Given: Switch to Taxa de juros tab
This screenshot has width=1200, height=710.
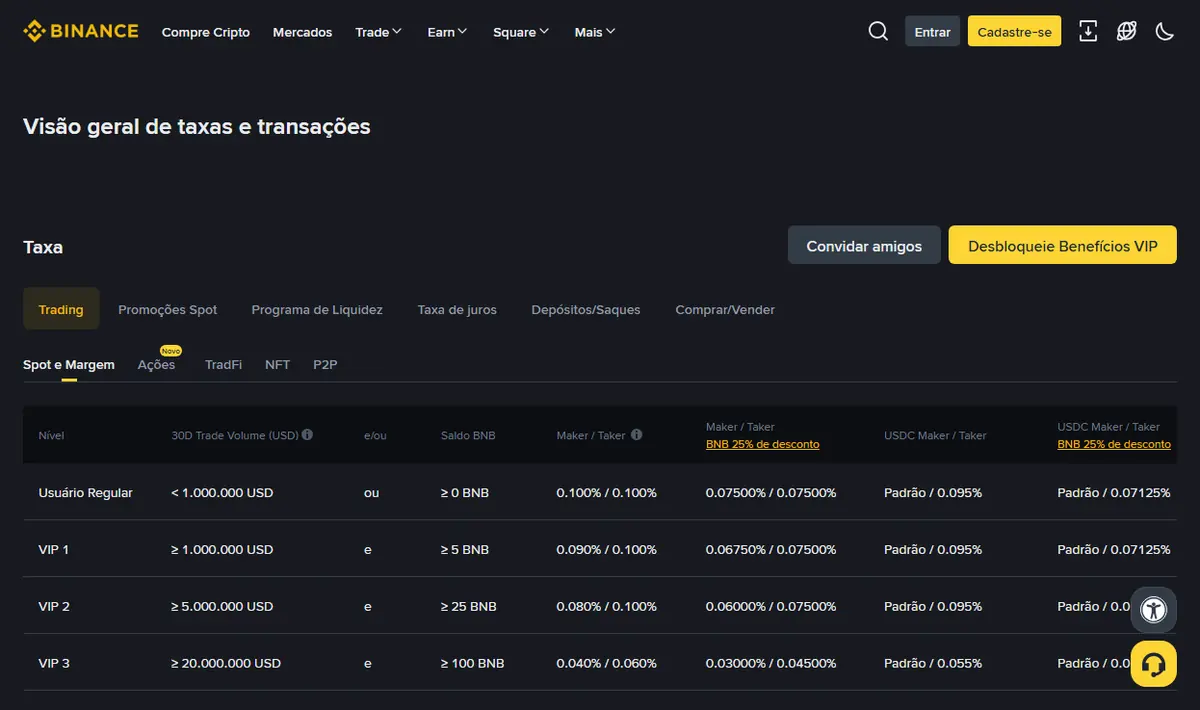Looking at the screenshot, I should [x=457, y=309].
